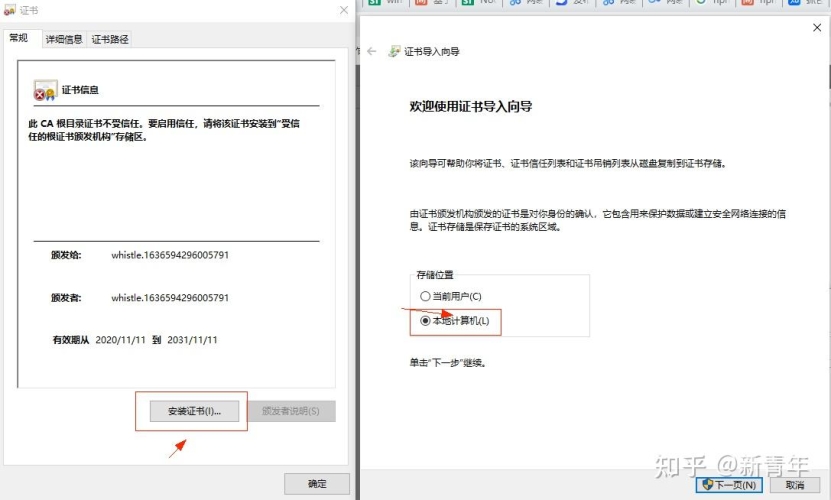Click the 确定 button in certificate dialog
Screen dimensions: 831x500
317,484
